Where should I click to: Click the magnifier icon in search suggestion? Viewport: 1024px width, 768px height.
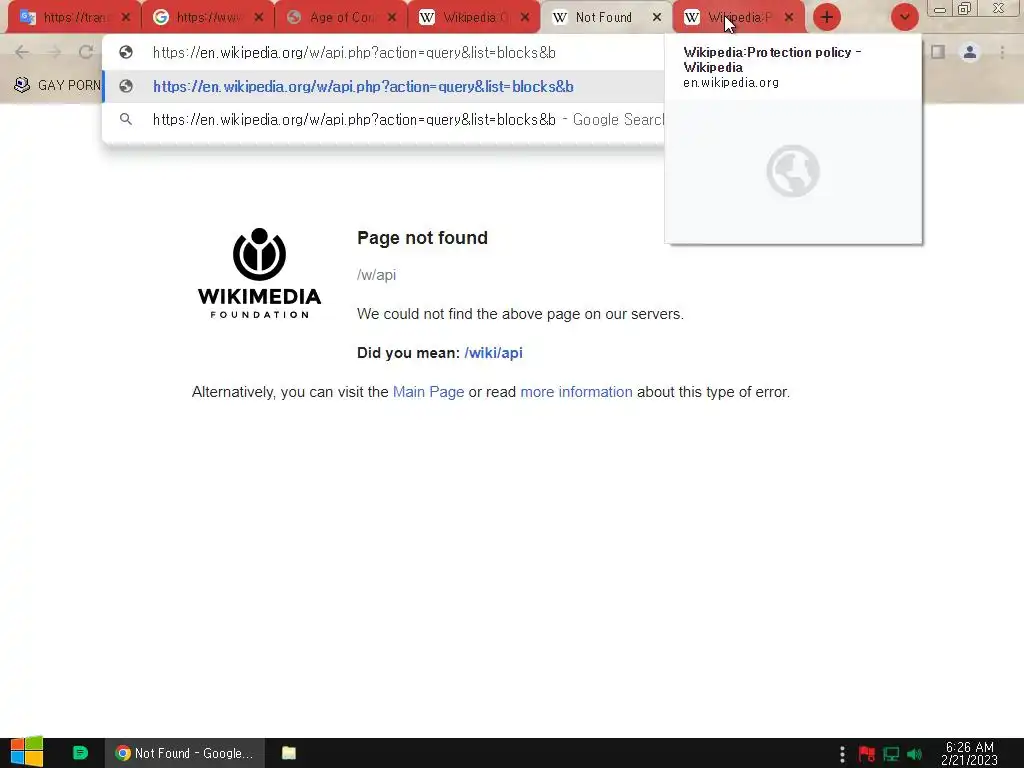(126, 120)
